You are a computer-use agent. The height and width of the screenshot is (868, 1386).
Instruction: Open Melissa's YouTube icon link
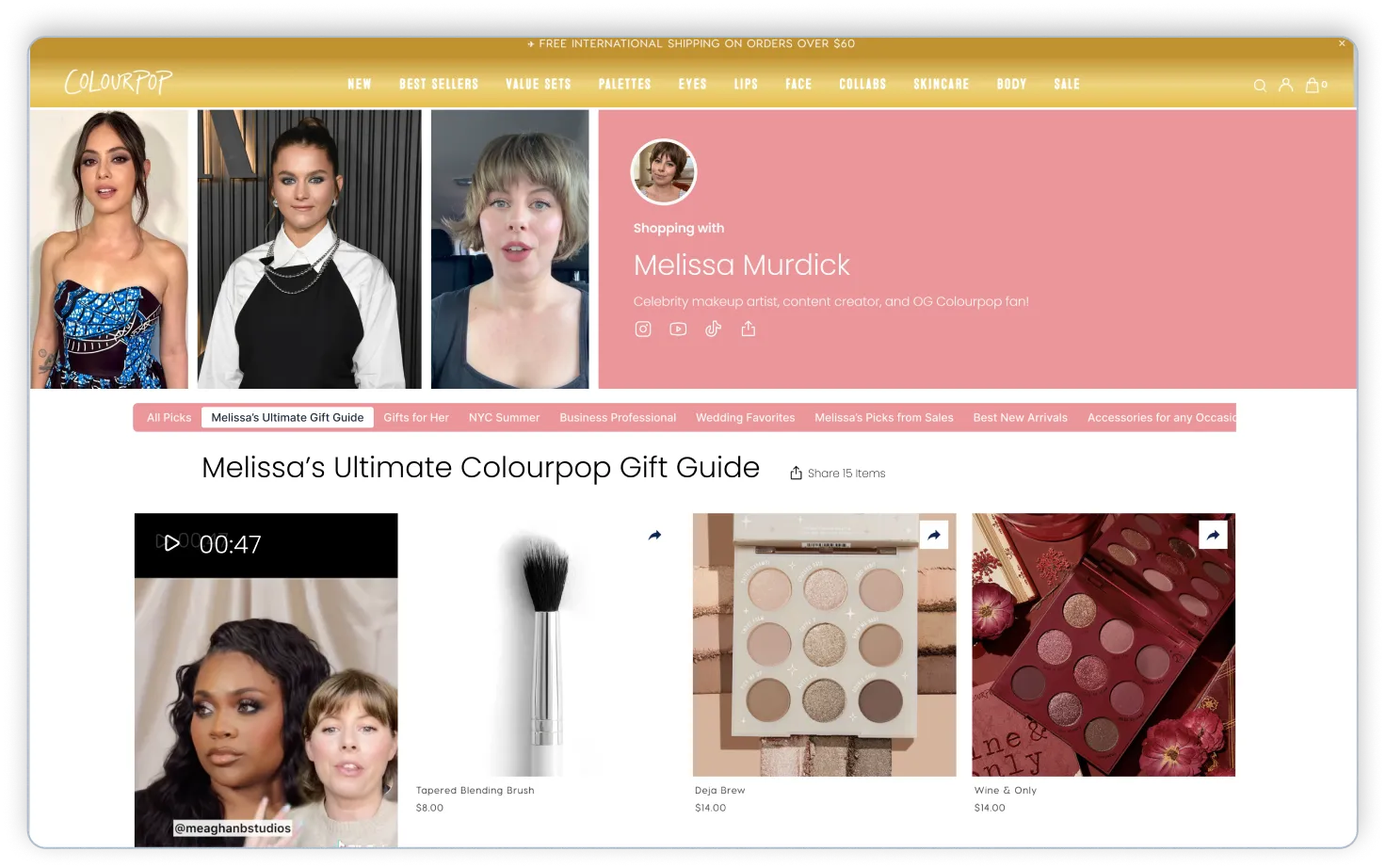[678, 329]
